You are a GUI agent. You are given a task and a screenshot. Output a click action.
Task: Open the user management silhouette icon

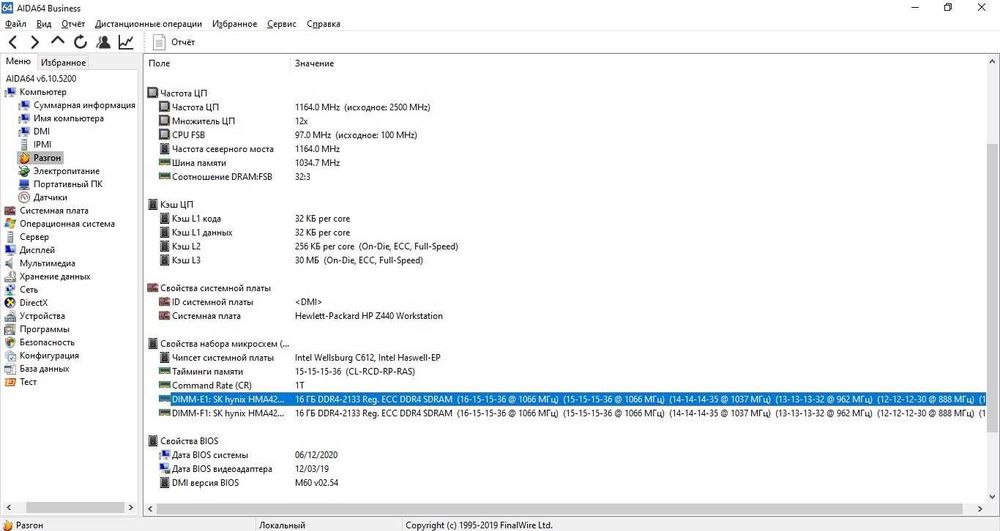tap(103, 42)
